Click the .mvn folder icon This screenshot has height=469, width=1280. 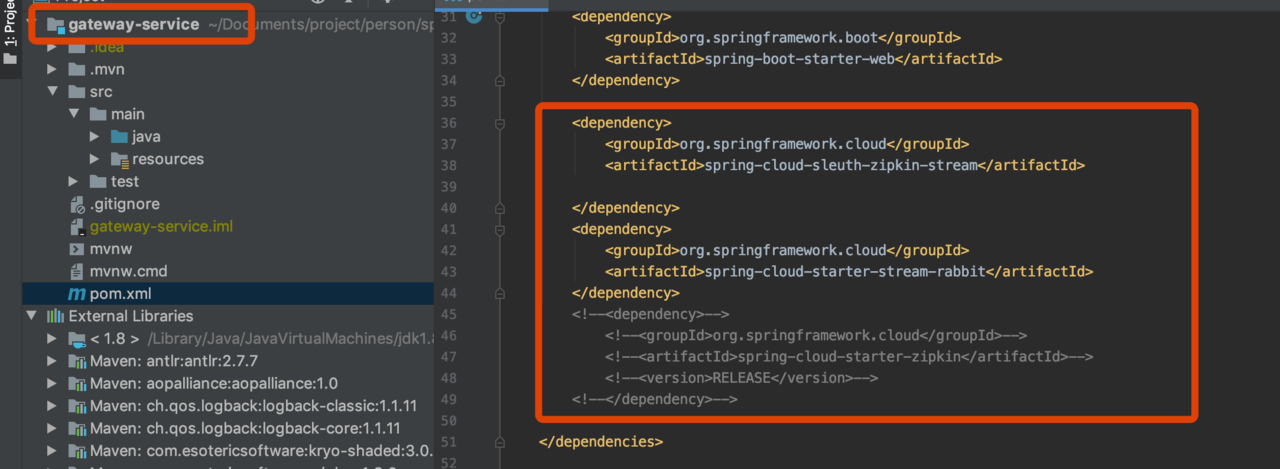click(x=76, y=70)
